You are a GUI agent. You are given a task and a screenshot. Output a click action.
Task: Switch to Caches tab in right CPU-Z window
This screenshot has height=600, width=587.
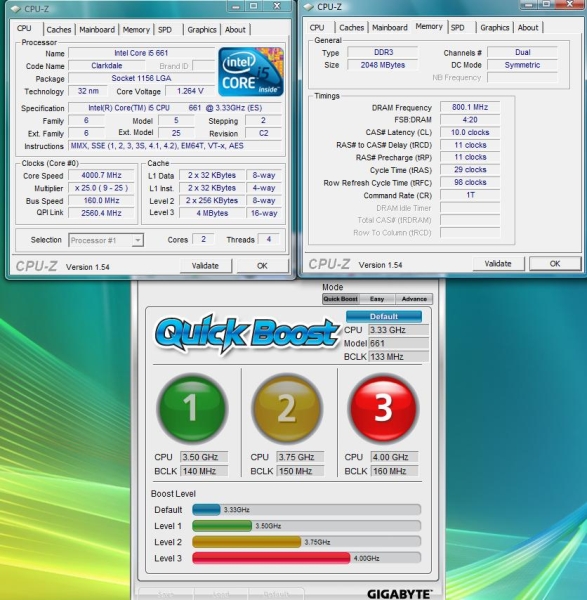point(351,28)
